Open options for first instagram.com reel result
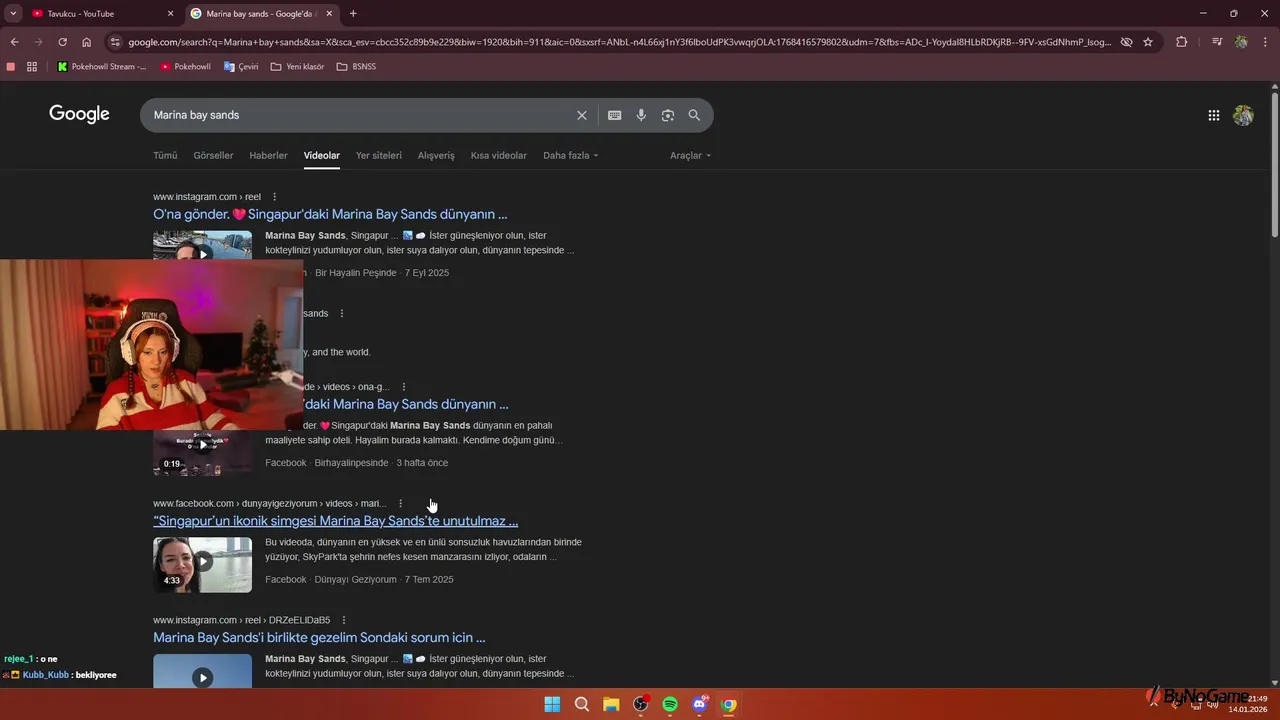1280x720 pixels. 275,197
